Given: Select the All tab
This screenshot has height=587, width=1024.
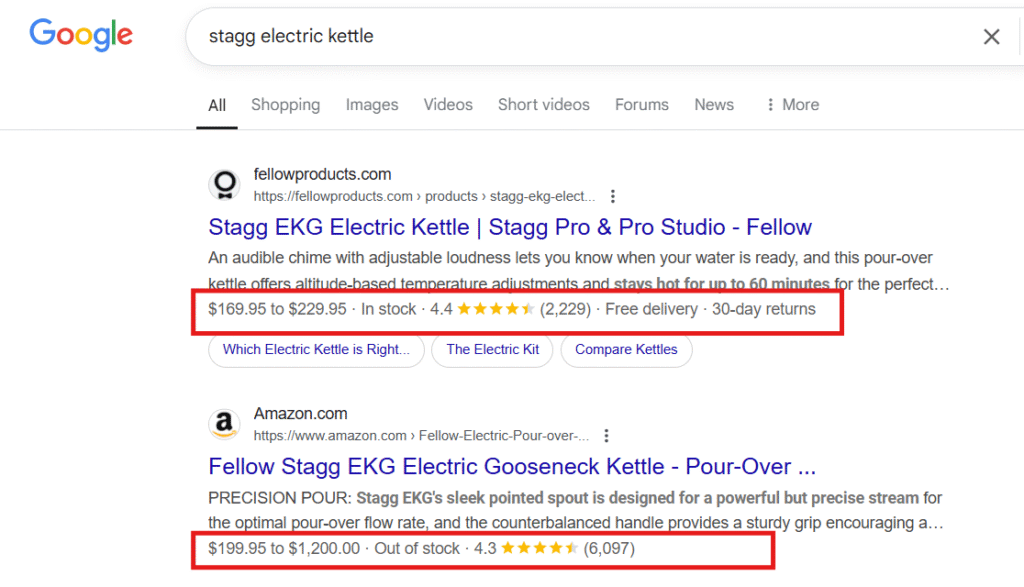Looking at the screenshot, I should click(x=217, y=105).
